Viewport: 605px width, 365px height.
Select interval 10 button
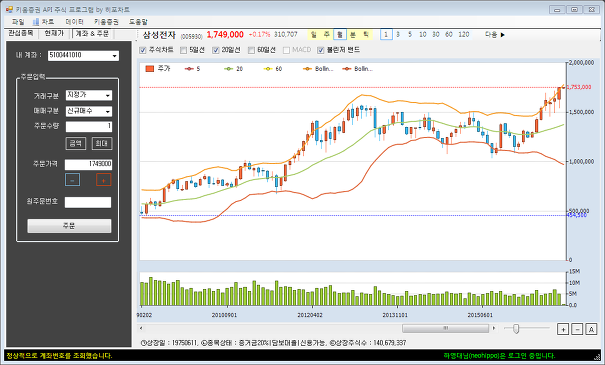point(422,35)
